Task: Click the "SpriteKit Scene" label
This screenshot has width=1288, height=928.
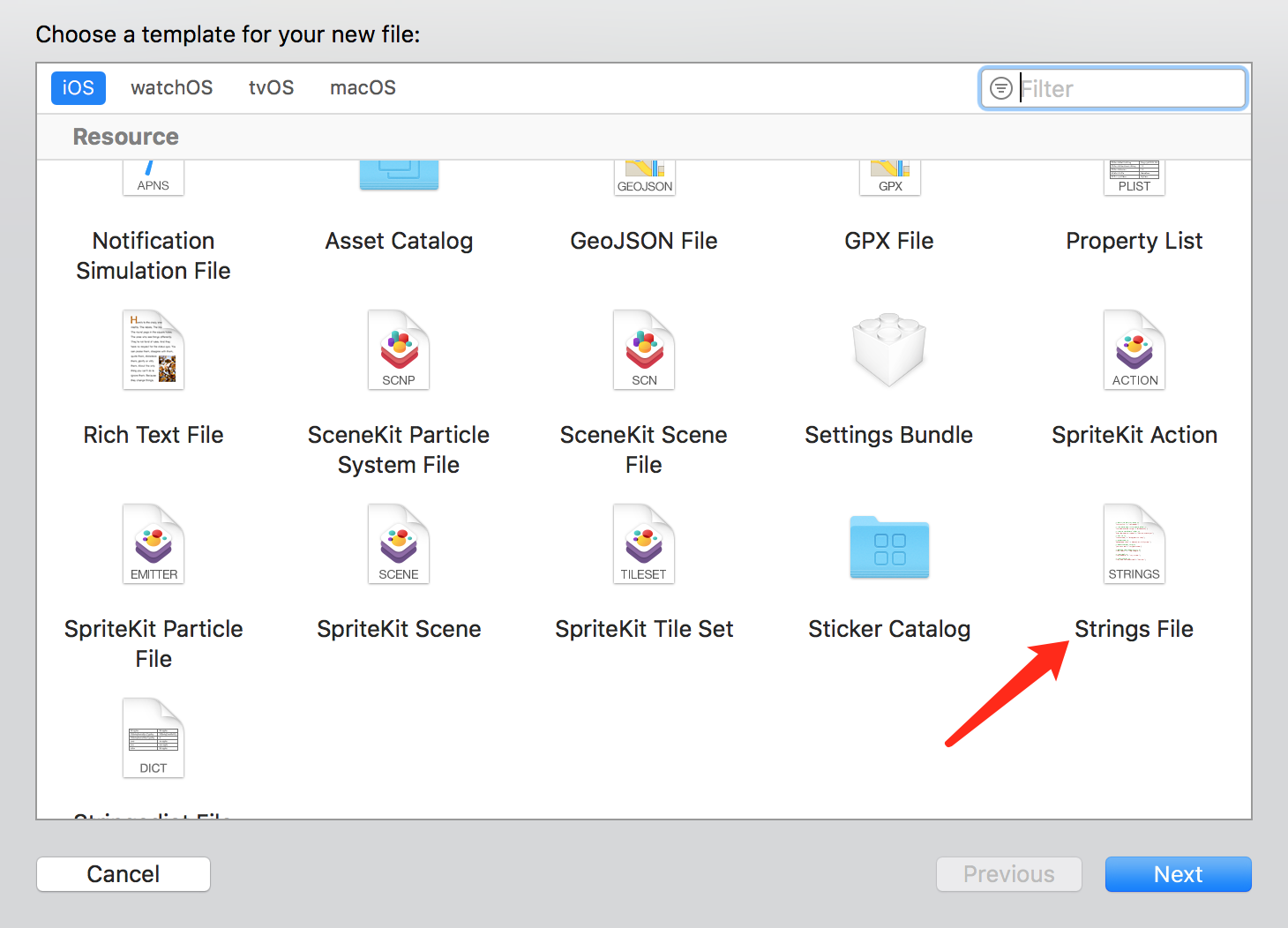Action: click(399, 629)
